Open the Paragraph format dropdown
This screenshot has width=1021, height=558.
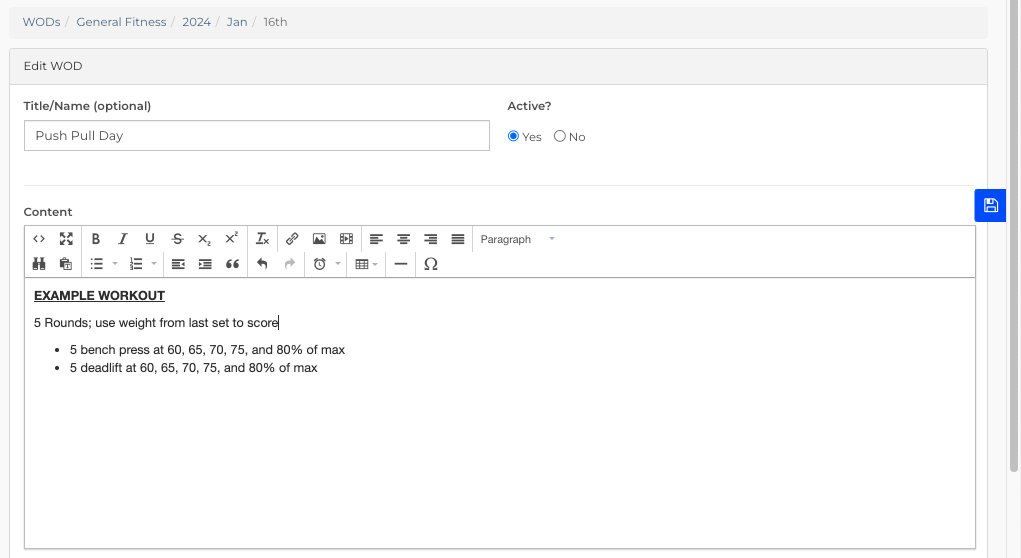click(517, 239)
